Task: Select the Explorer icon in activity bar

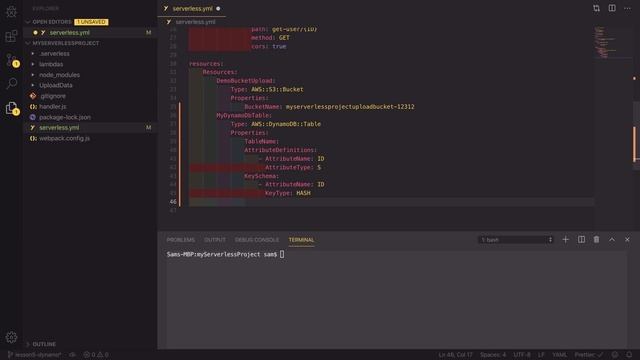Action: [11, 108]
